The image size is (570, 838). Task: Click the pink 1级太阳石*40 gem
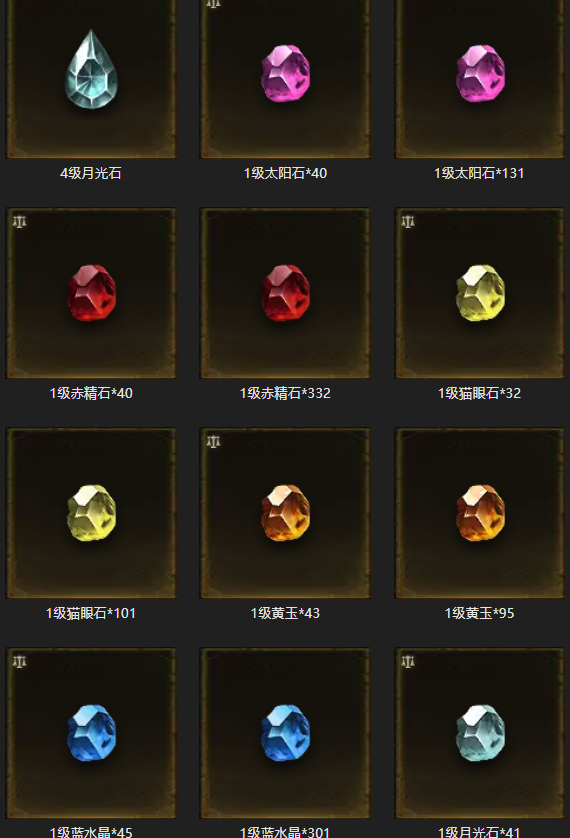pyautogui.click(x=285, y=73)
